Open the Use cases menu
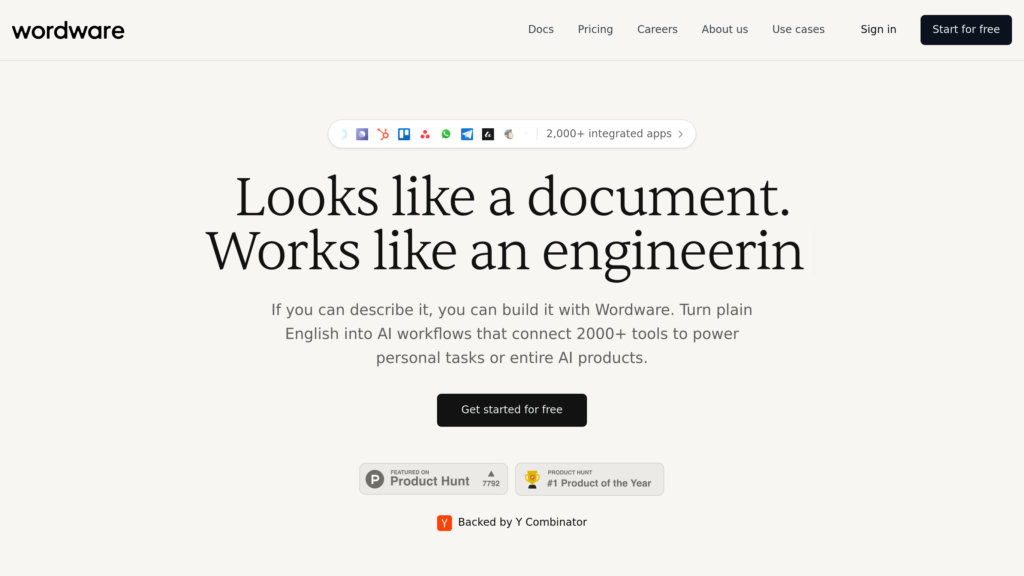Viewport: 1024px width, 576px height. coord(798,29)
